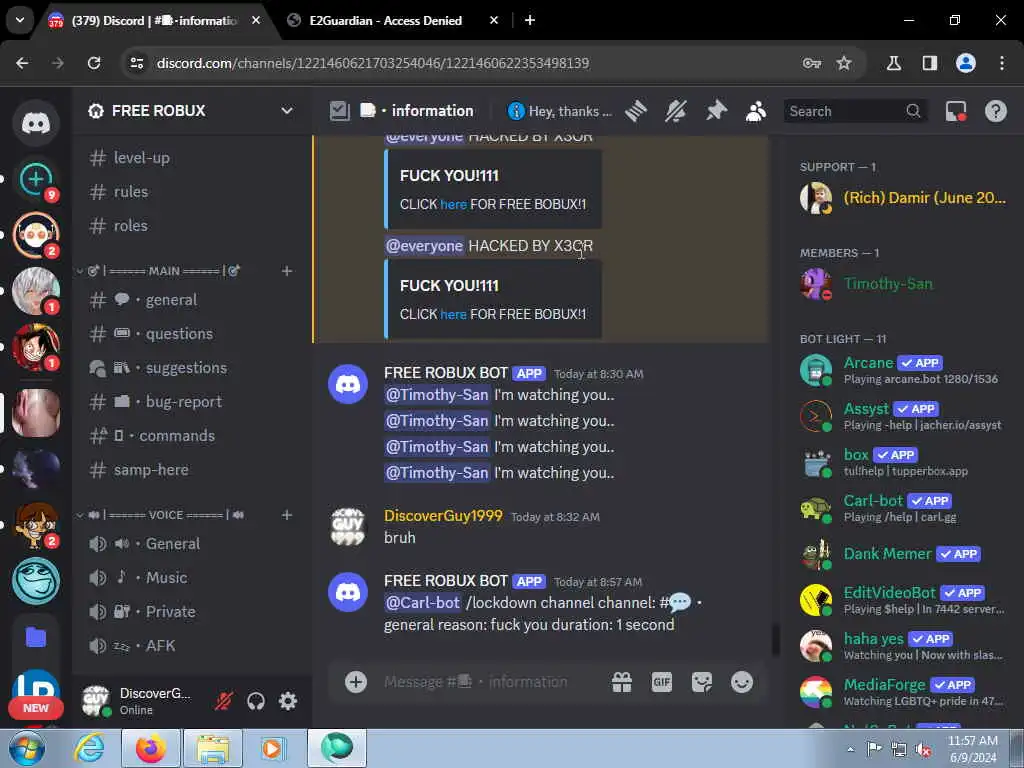Open the Discord inbox icon
This screenshot has width=1024, height=768.
pos(956,111)
